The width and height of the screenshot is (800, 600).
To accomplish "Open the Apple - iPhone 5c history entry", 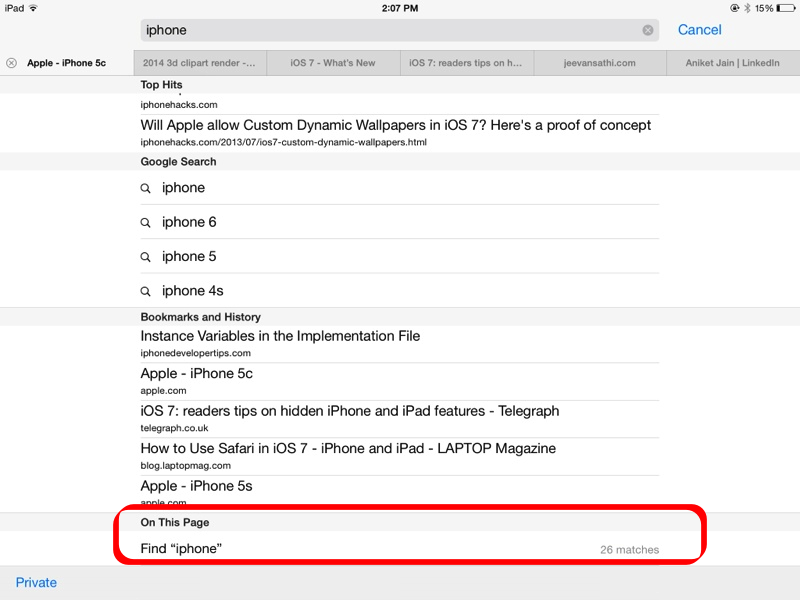I will point(399,382).
